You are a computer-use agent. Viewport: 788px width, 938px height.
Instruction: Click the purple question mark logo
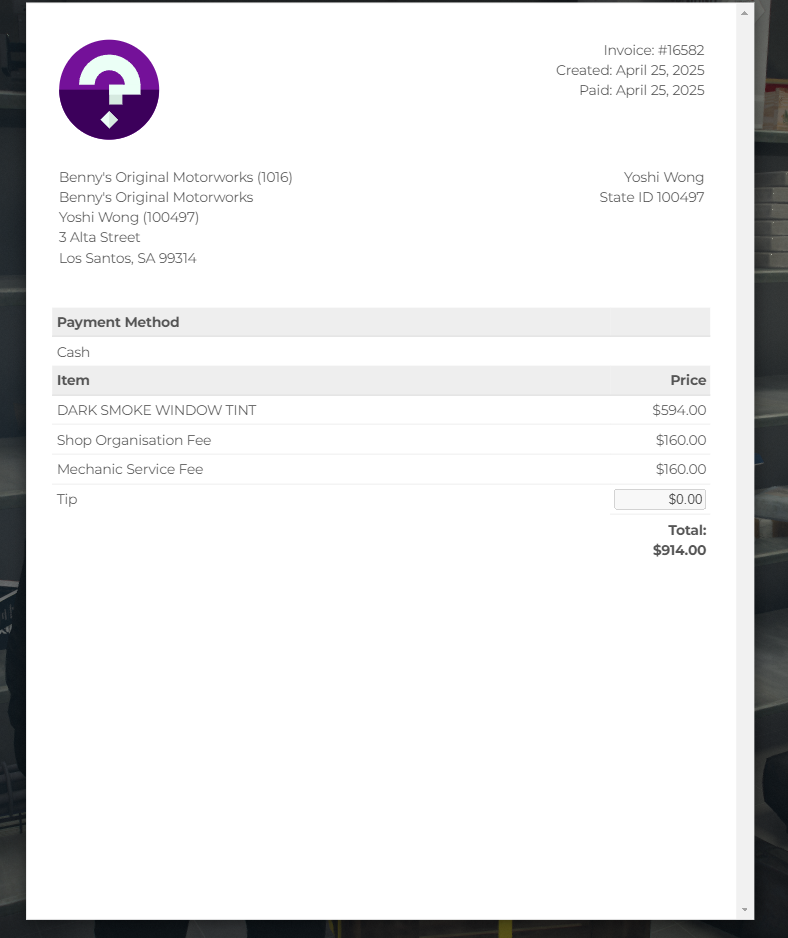[109, 90]
